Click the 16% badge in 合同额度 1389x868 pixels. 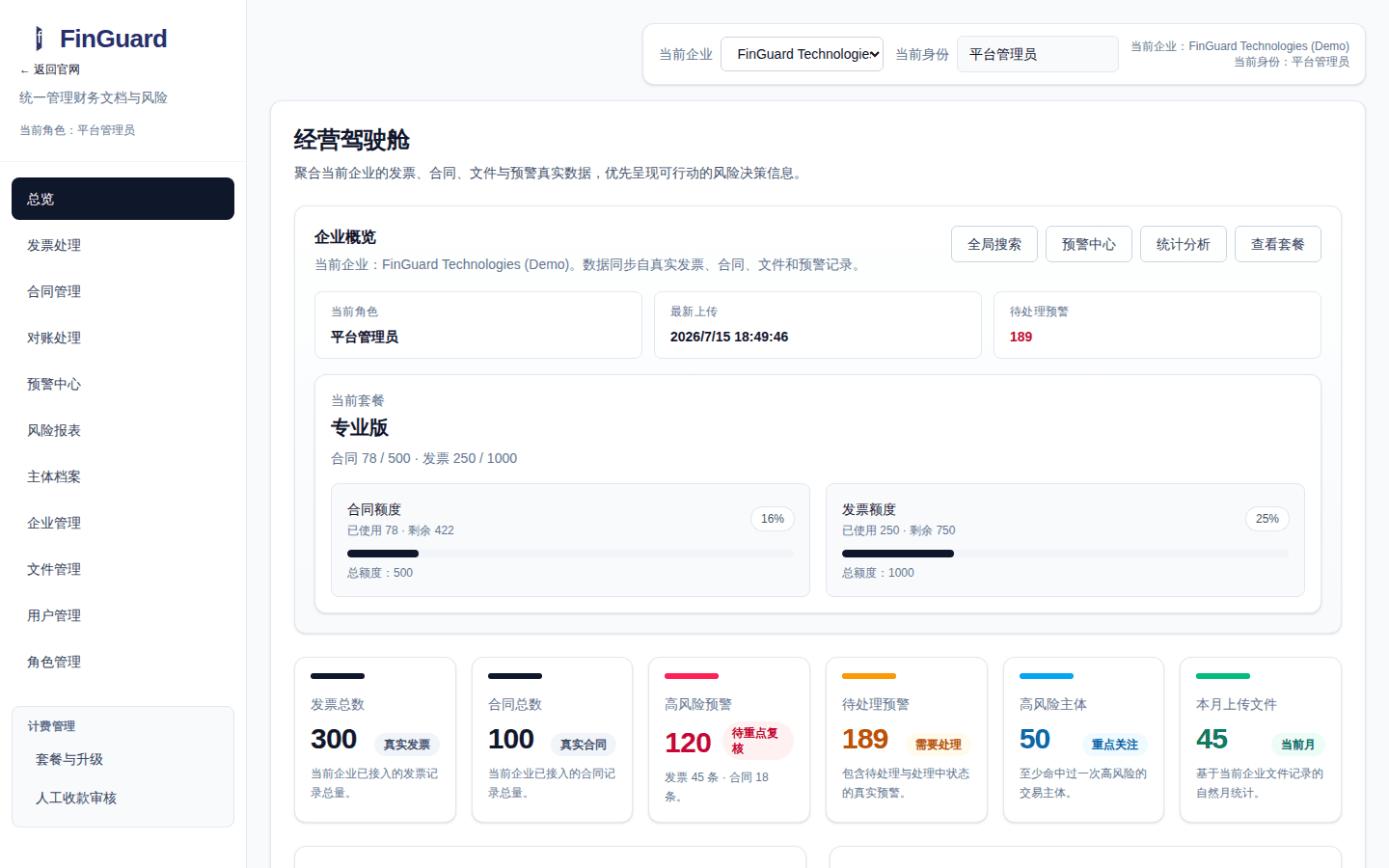tap(773, 519)
